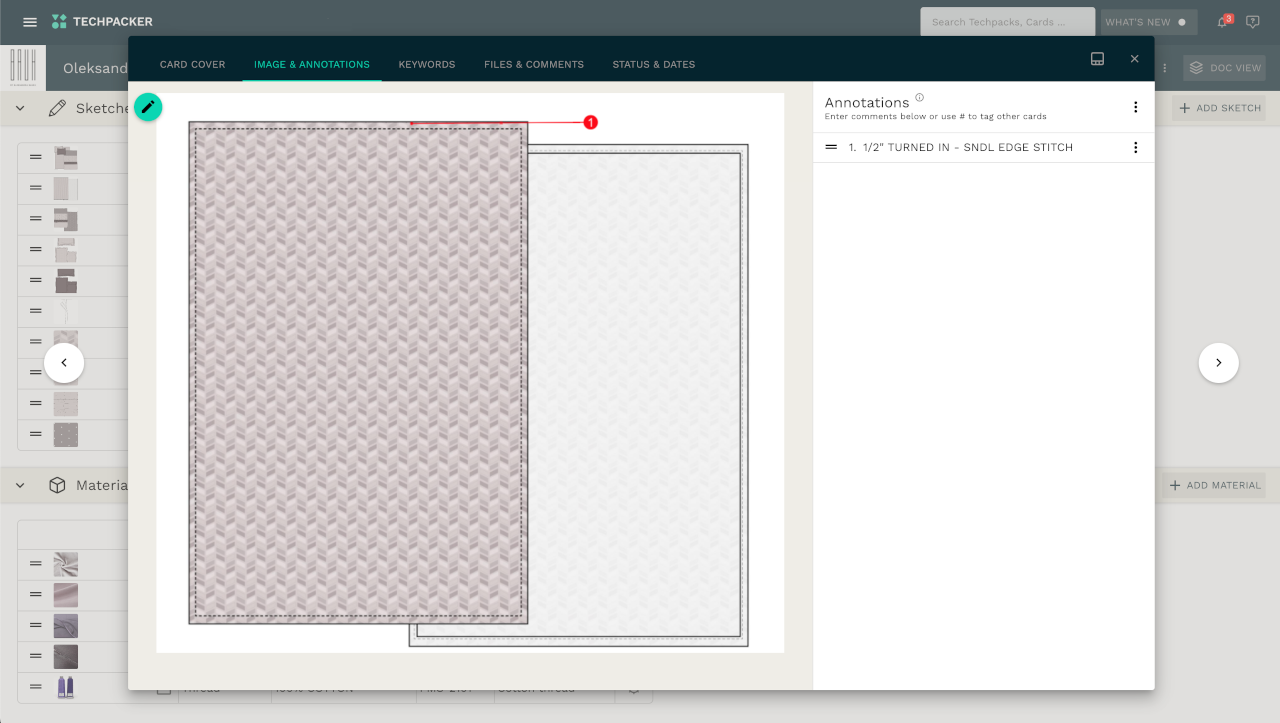Image resolution: width=1280 pixels, height=723 pixels.
Task: Click the green pencil edit image button
Action: coord(148,107)
